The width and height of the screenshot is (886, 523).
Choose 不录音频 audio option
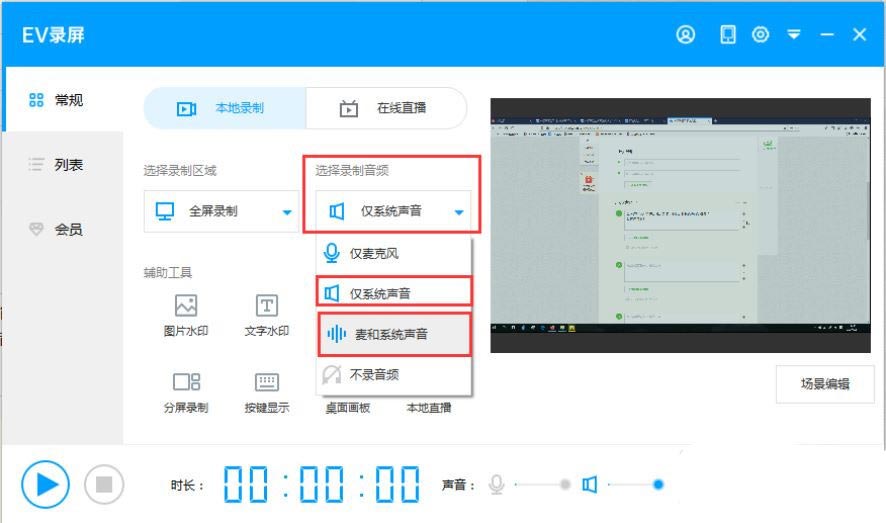(x=393, y=374)
